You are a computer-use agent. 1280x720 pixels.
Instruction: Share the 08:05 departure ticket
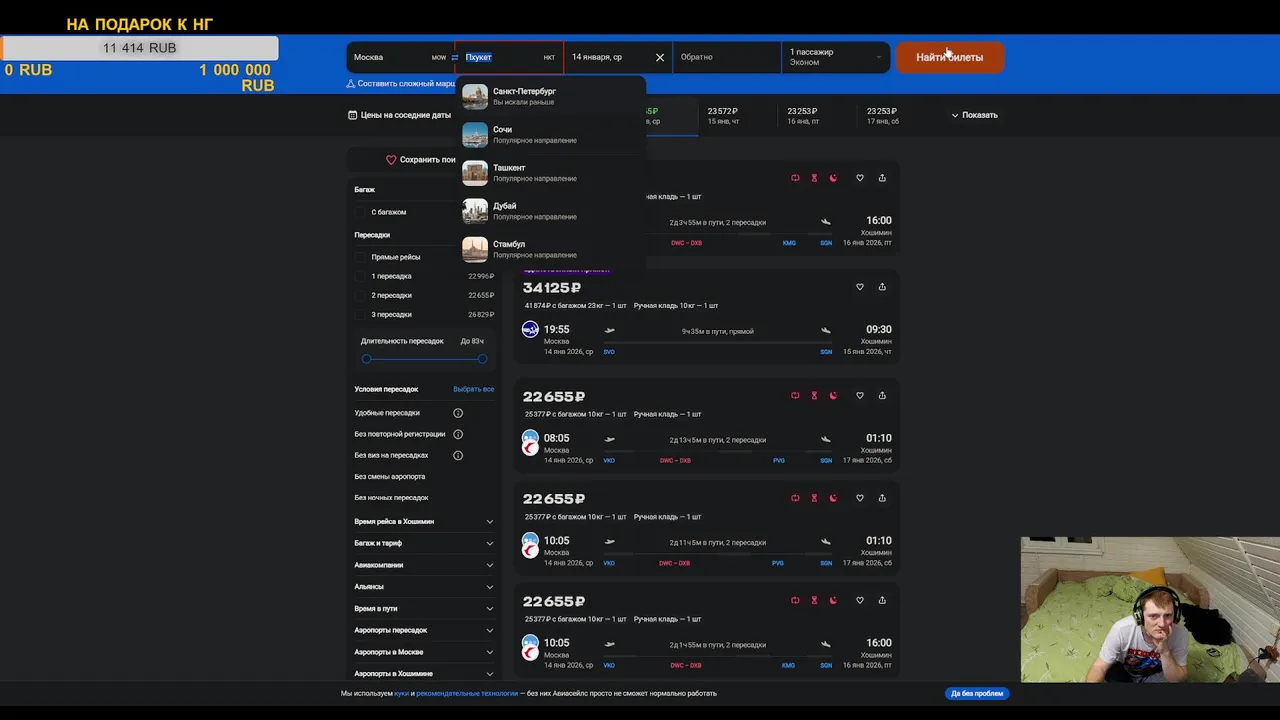(x=882, y=395)
